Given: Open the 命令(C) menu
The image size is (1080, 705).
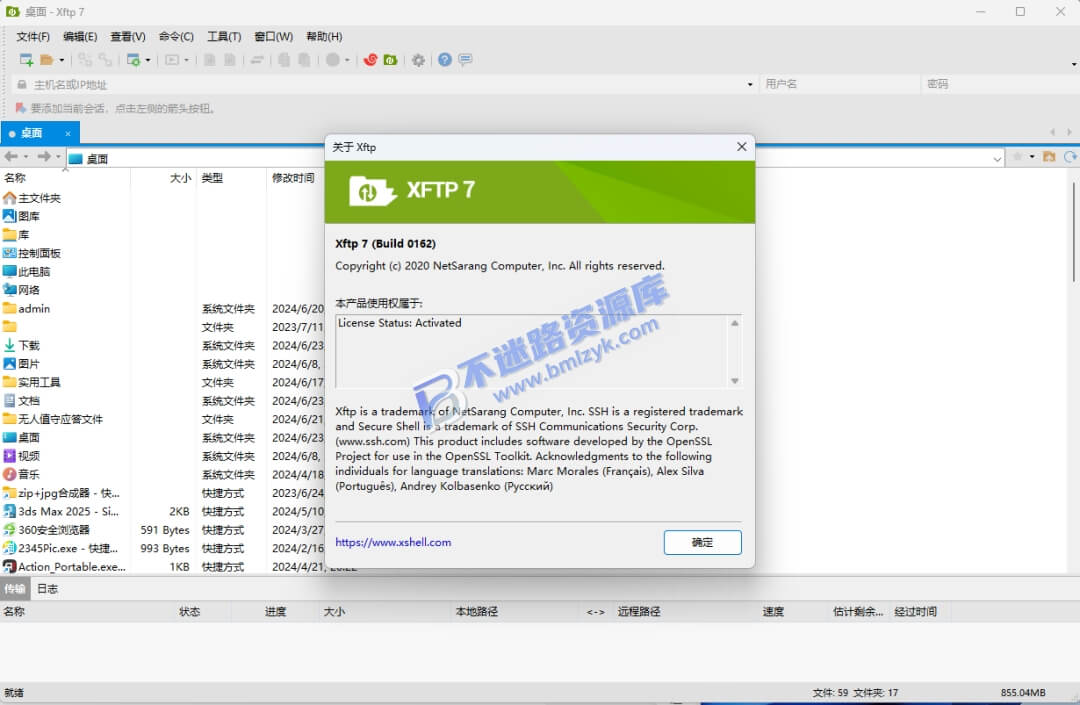Looking at the screenshot, I should click(176, 36).
